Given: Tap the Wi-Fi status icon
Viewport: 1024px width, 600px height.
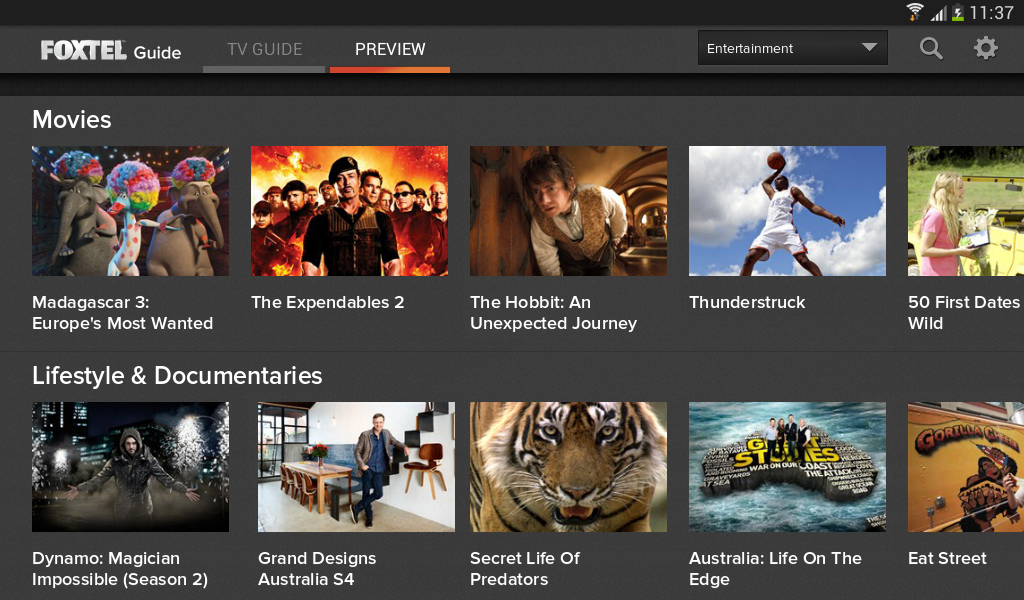Looking at the screenshot, I should coord(915,12).
